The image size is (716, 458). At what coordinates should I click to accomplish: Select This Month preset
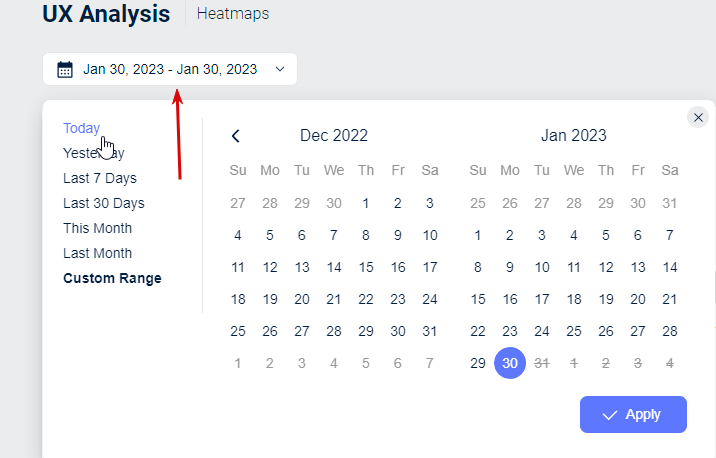click(x=97, y=228)
